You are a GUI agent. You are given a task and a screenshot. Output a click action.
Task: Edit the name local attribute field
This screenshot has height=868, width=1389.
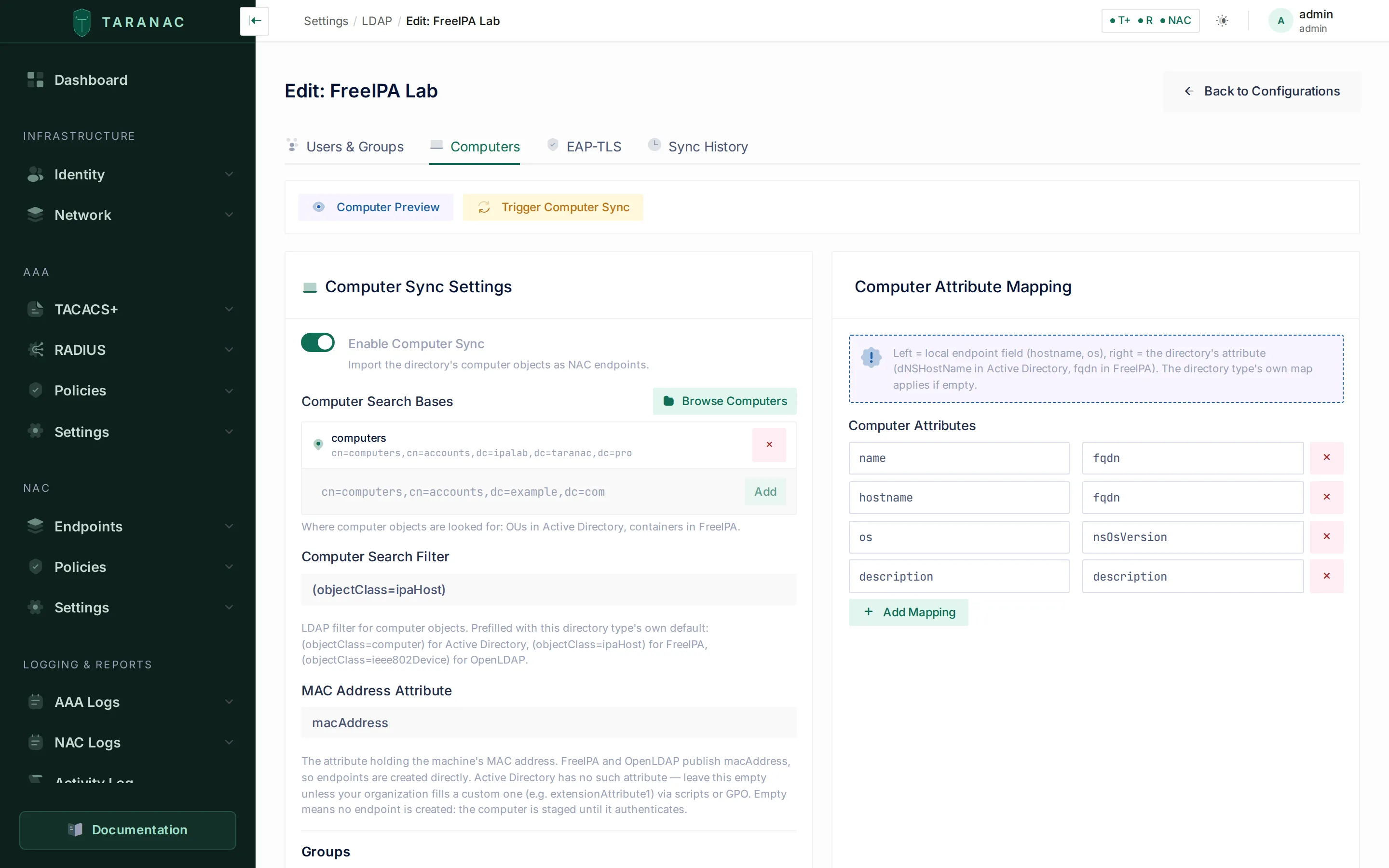click(958, 458)
